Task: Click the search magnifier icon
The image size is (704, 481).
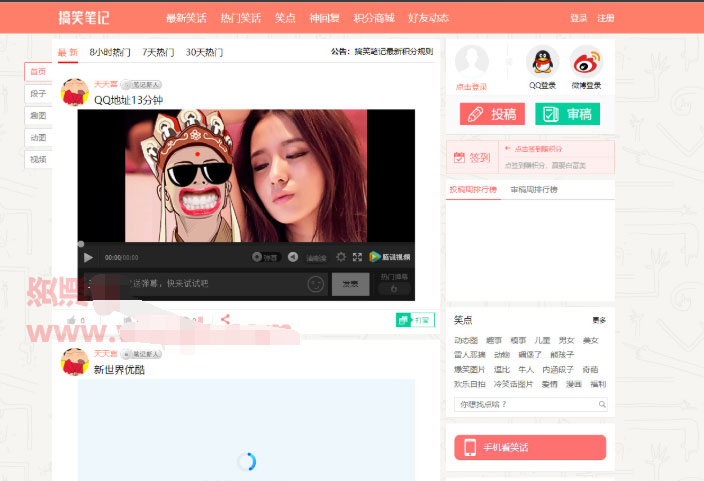Action: coord(602,404)
